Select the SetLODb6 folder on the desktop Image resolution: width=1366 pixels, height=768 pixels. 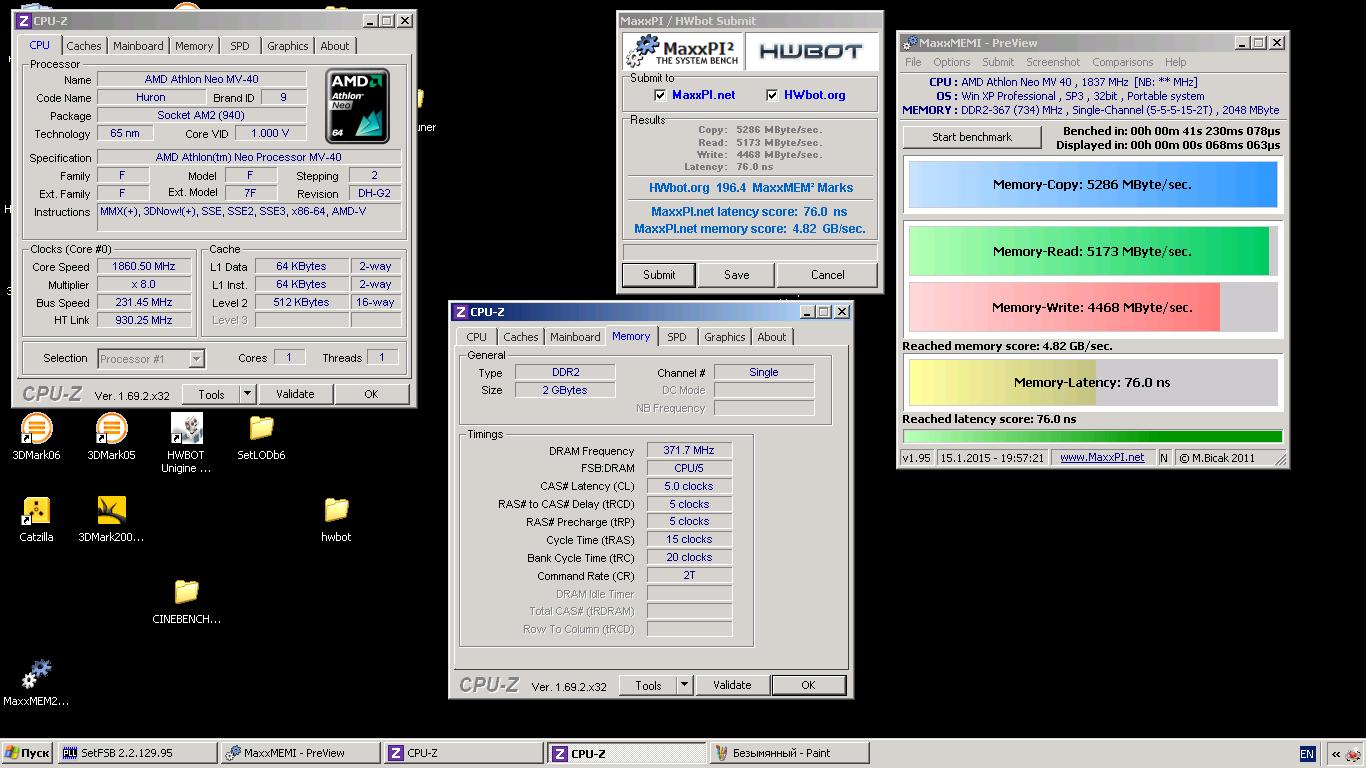(x=261, y=438)
